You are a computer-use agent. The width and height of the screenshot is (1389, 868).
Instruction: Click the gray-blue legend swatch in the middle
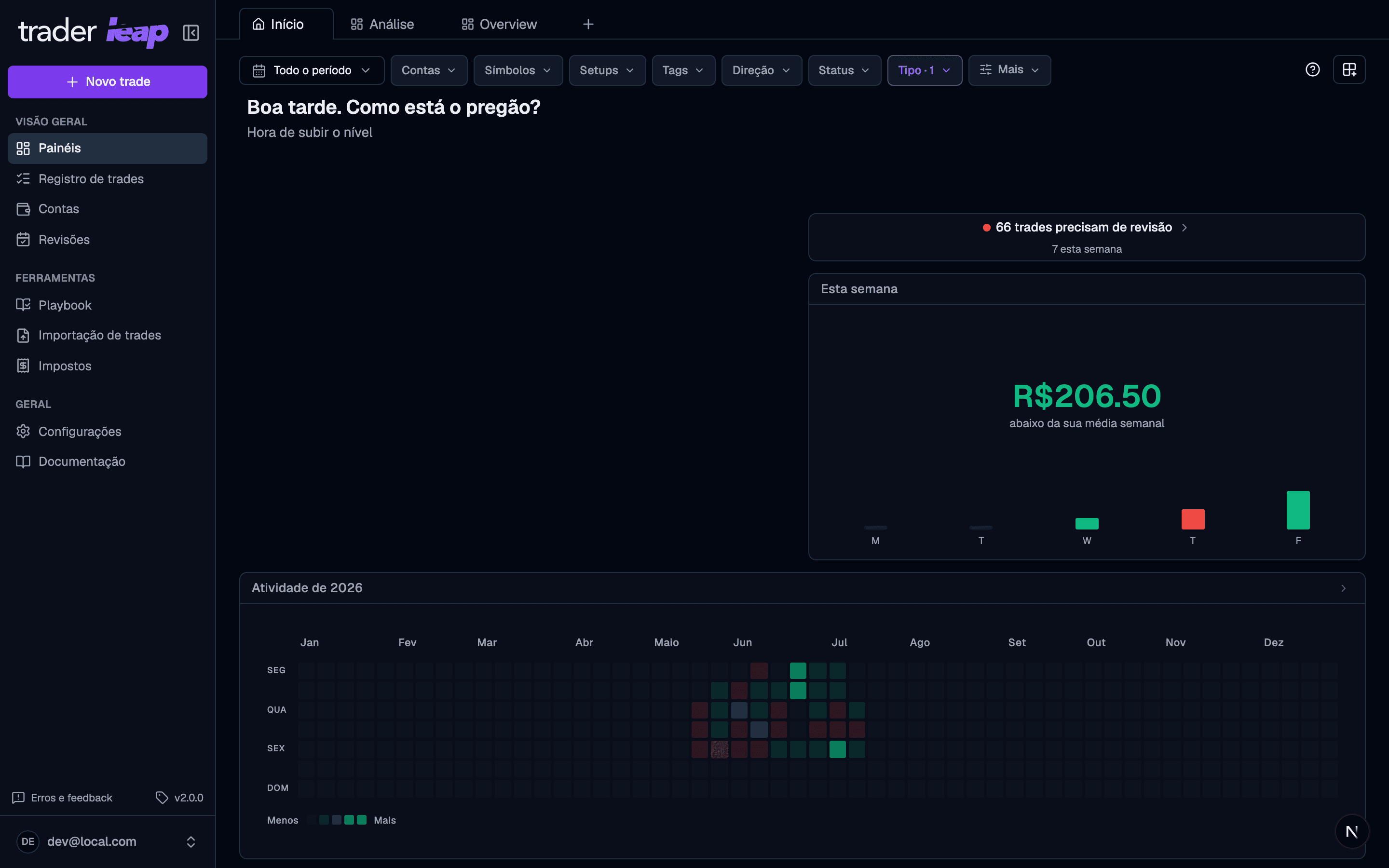tap(336, 820)
